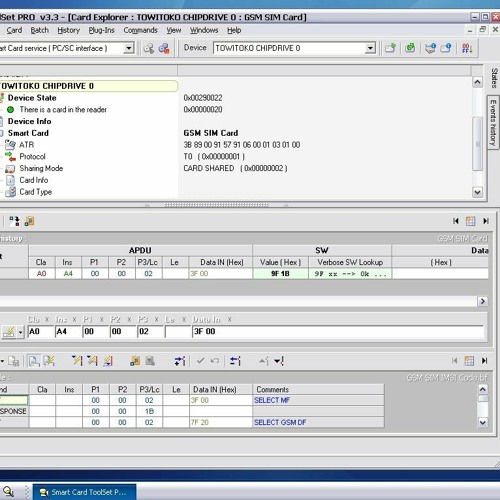500x500 pixels.
Task: Click the P3 input field containing 02
Action: point(150,332)
